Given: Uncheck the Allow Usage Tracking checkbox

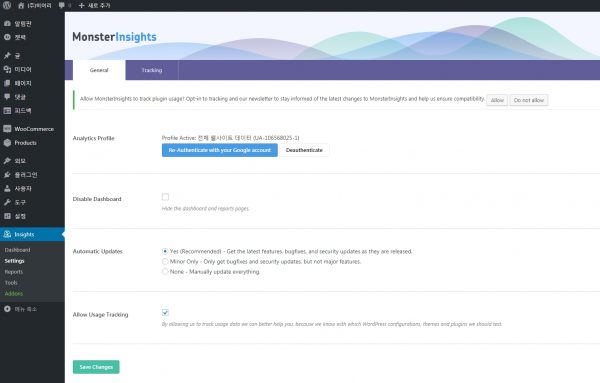Looking at the screenshot, I should click(x=165, y=312).
